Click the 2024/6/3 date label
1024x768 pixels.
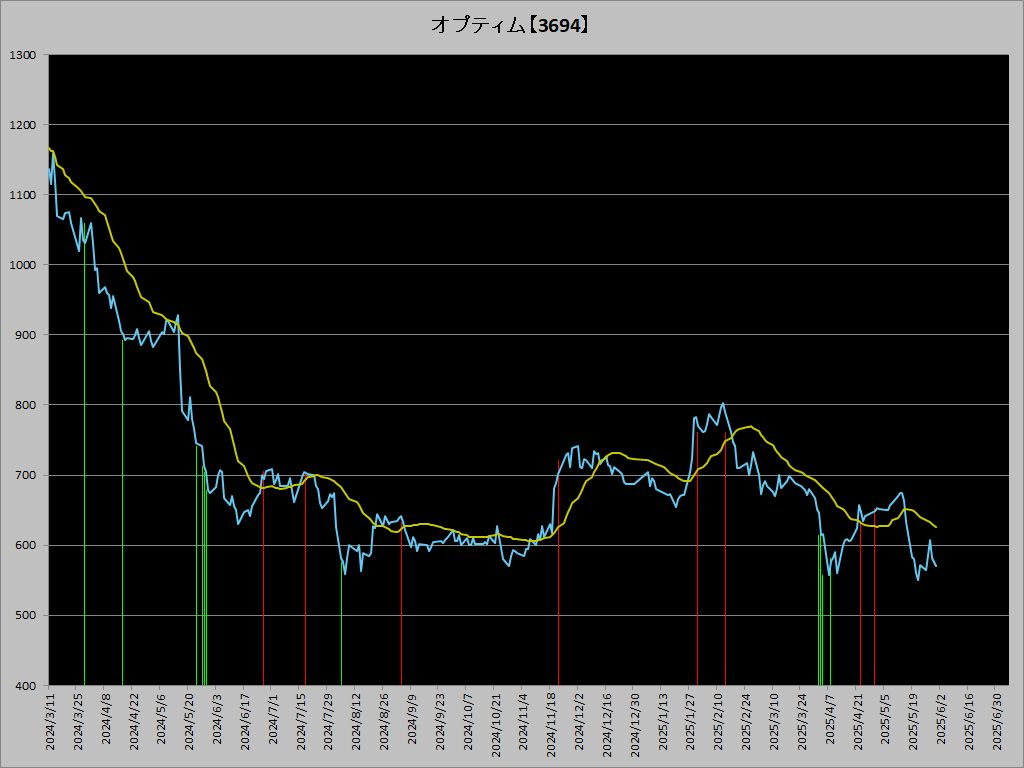coord(217,717)
